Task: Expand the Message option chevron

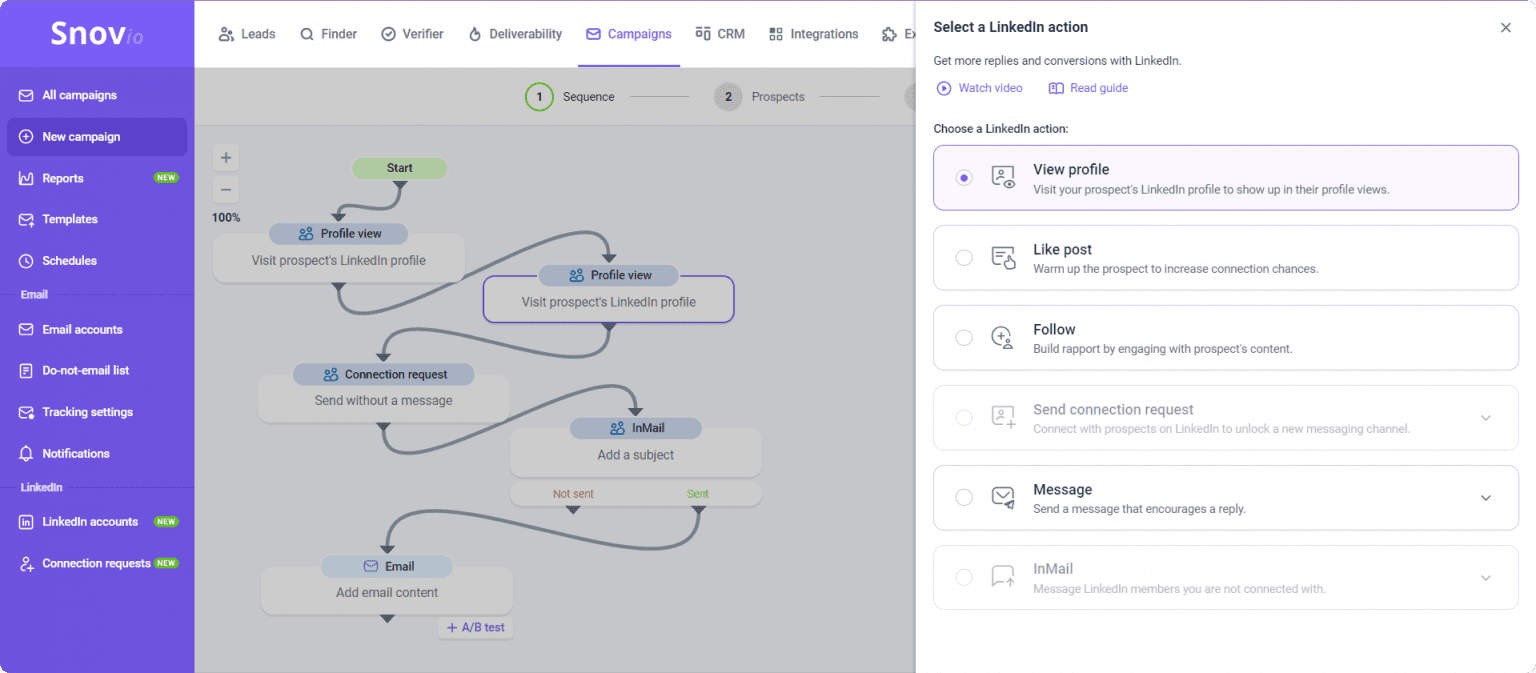Action: pyautogui.click(x=1486, y=498)
